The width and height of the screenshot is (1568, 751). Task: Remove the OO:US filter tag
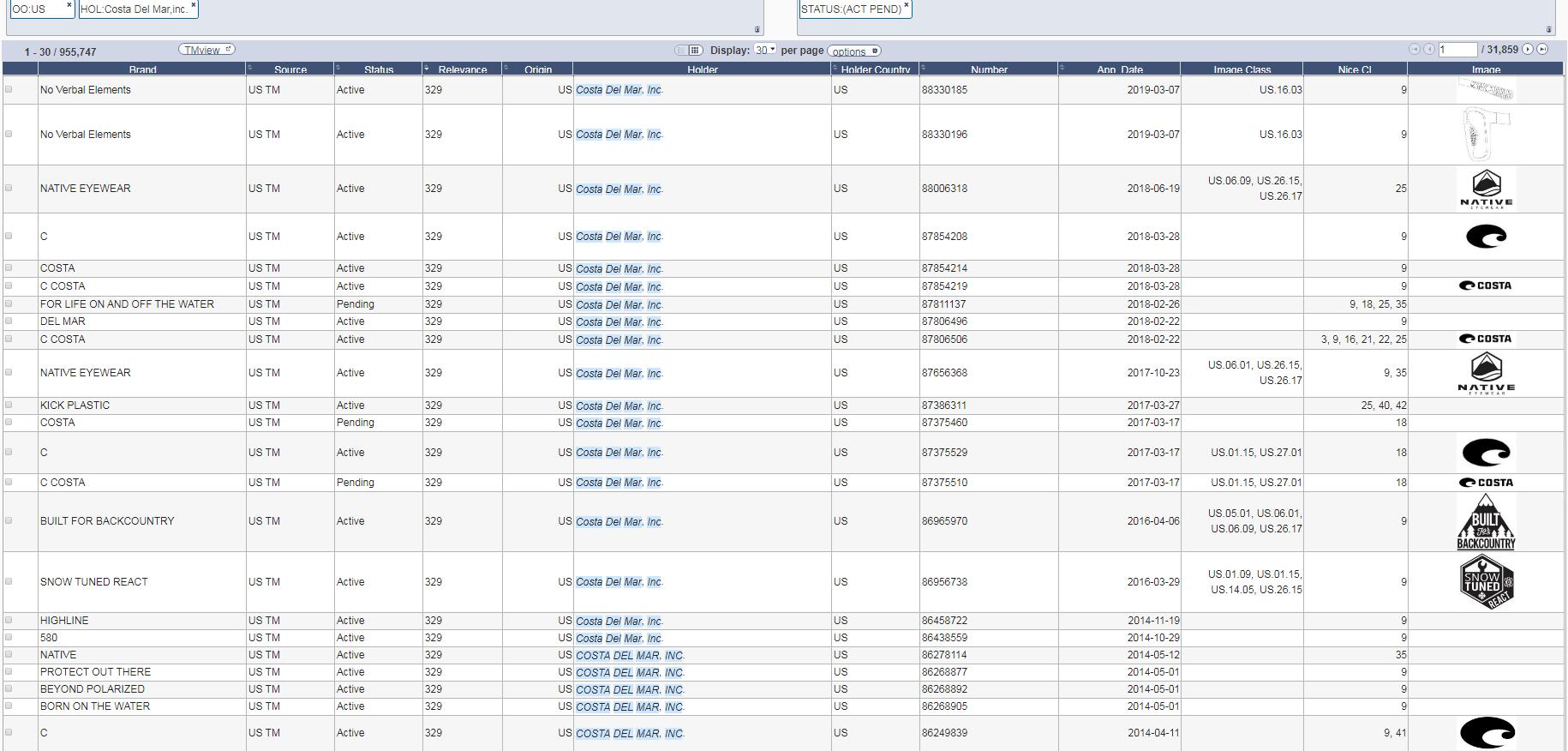pyautogui.click(x=69, y=5)
